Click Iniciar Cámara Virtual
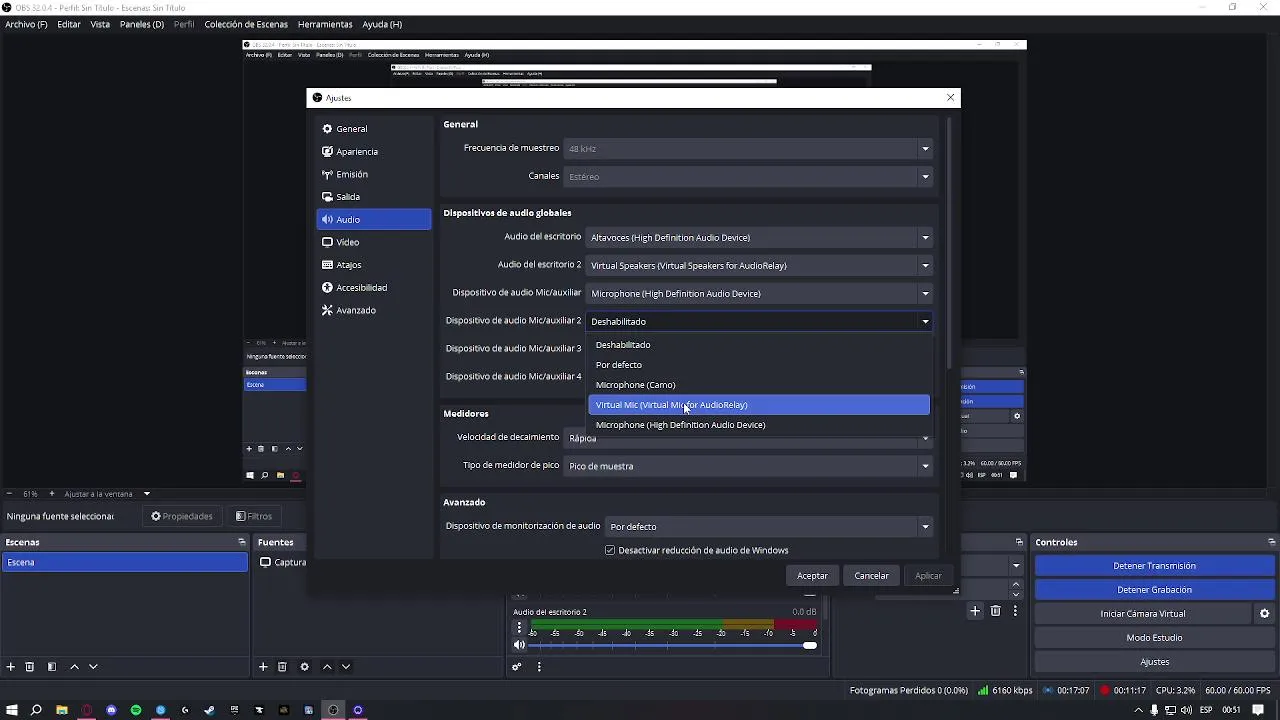The width and height of the screenshot is (1280, 720). point(1143,614)
